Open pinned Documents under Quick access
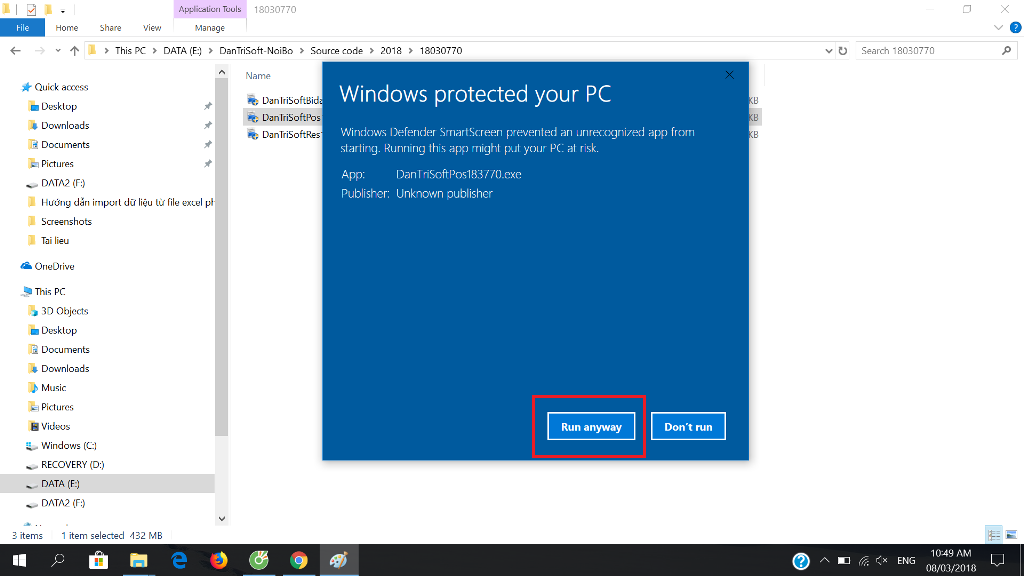The width and height of the screenshot is (1024, 576). click(65, 144)
